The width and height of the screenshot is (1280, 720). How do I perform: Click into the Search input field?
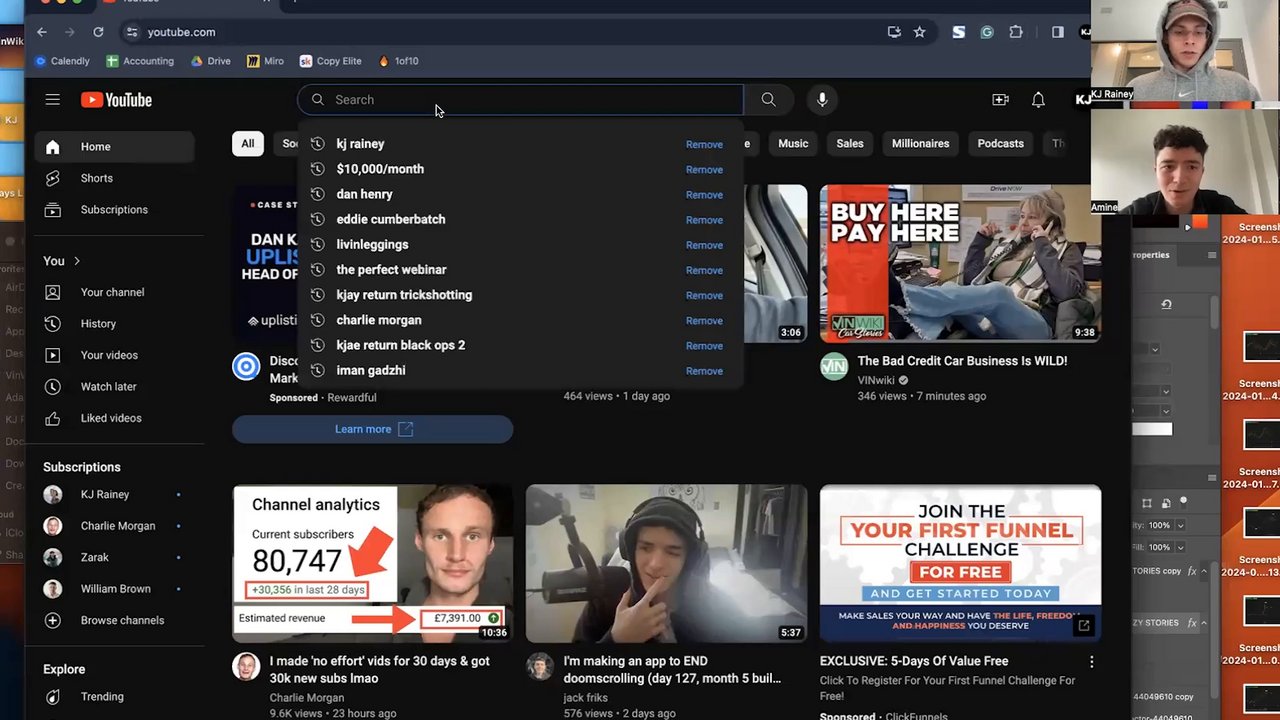(x=520, y=99)
